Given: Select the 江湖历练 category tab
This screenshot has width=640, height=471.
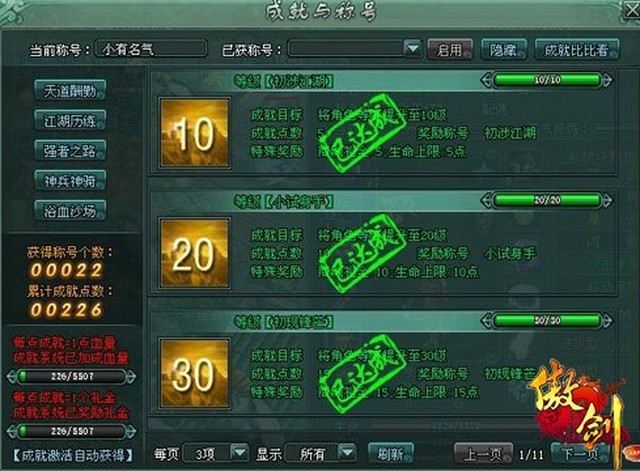Looking at the screenshot, I should (x=70, y=120).
